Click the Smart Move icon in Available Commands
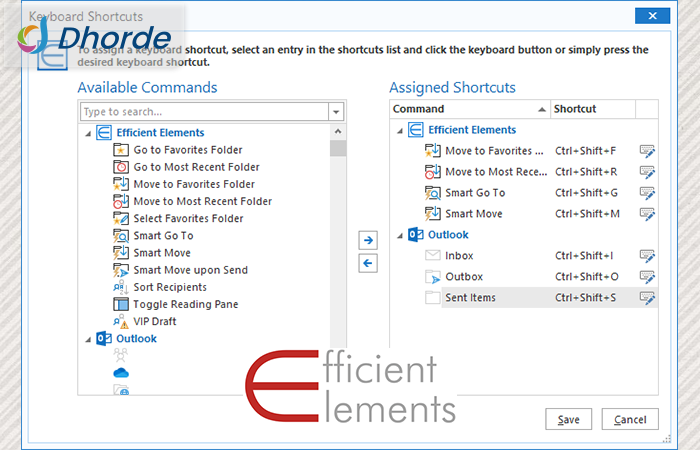700x450 pixels. [x=121, y=253]
